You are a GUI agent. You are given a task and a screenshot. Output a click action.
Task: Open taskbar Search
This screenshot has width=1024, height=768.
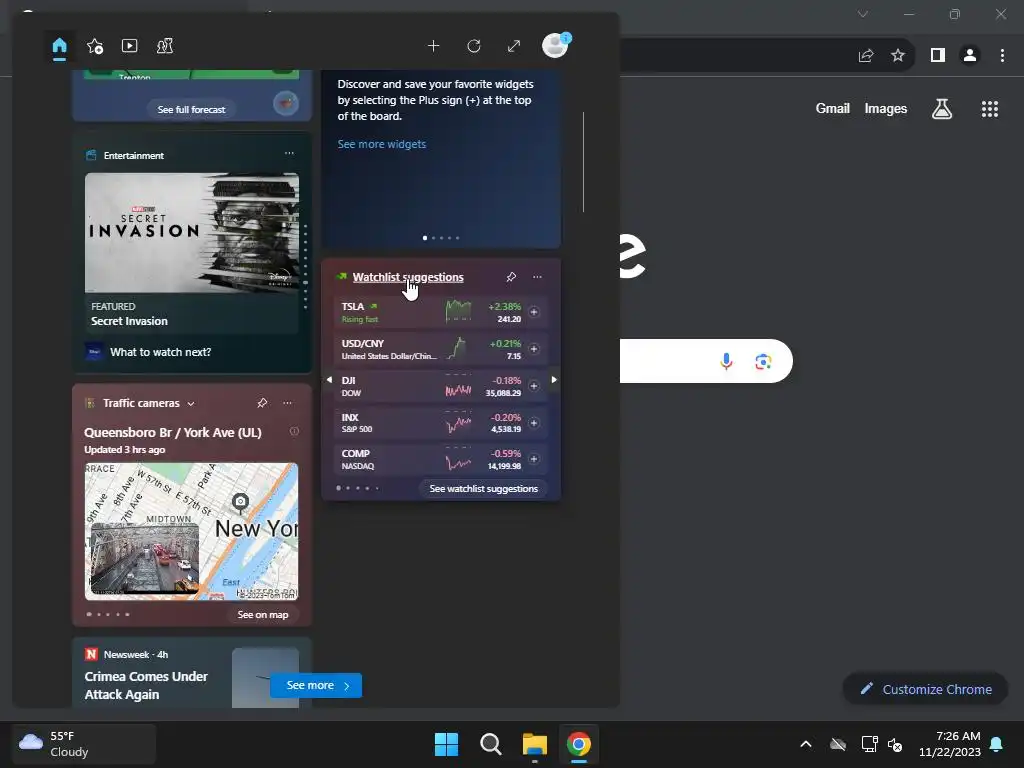490,744
